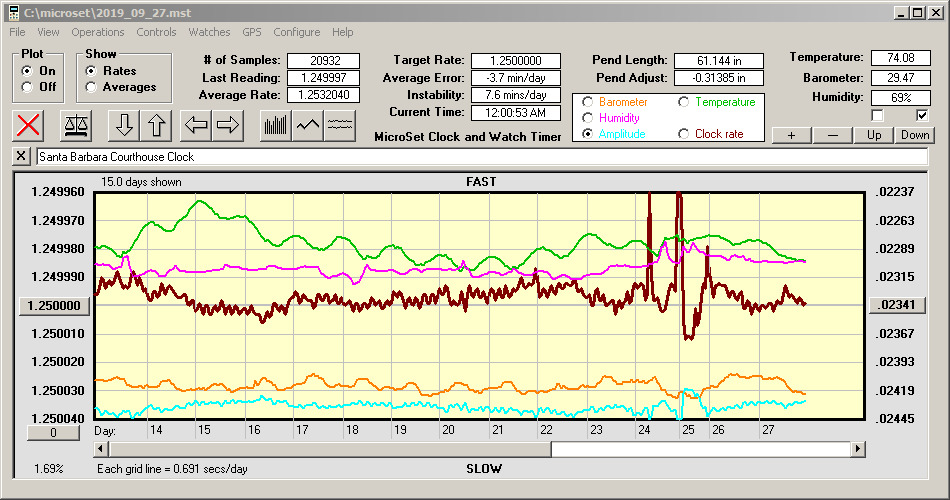Turn Plot off with the Off radio
Screen dimensions: 950x500
pyautogui.click(x=27, y=87)
